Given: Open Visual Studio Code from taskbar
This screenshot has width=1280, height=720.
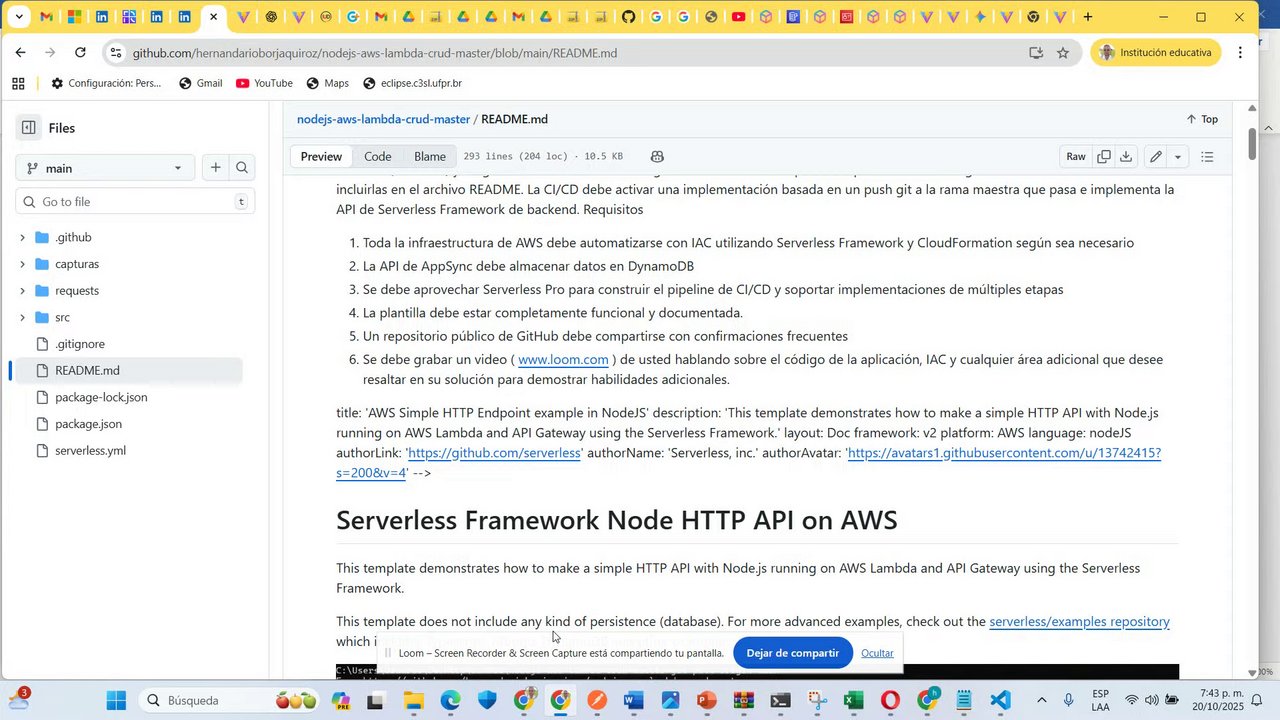Looking at the screenshot, I should coord(1001,701).
